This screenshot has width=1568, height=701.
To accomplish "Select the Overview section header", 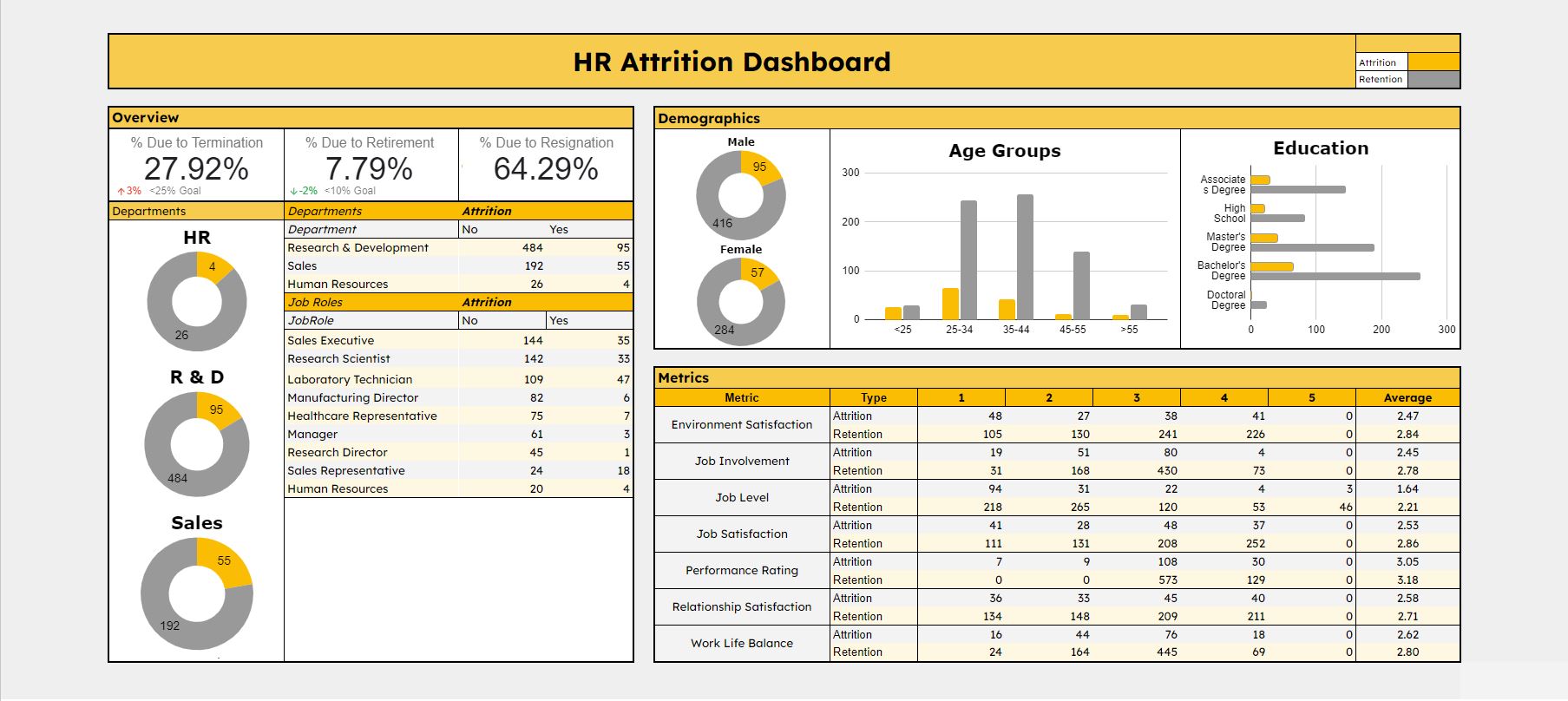I will [x=371, y=117].
